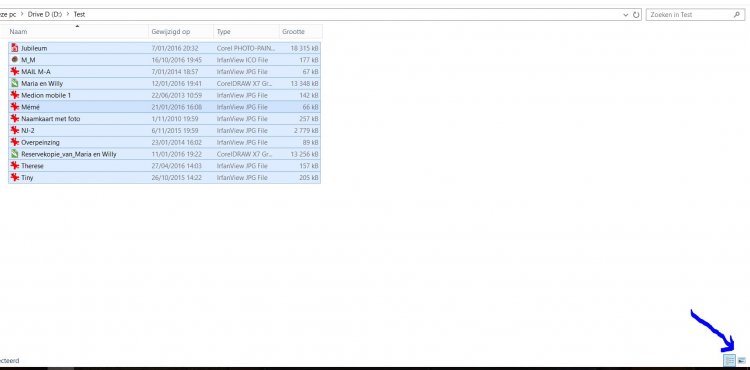Select the Overpeinzing JPG file row
Viewport: 750px width, 370px height.
click(x=165, y=142)
